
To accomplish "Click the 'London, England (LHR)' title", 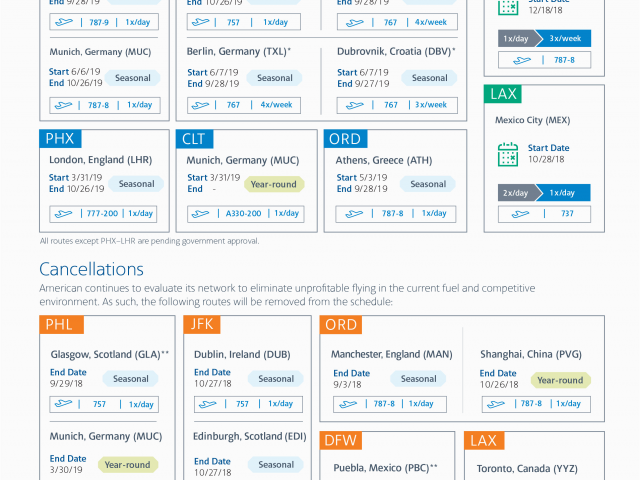I will click(x=100, y=160).
